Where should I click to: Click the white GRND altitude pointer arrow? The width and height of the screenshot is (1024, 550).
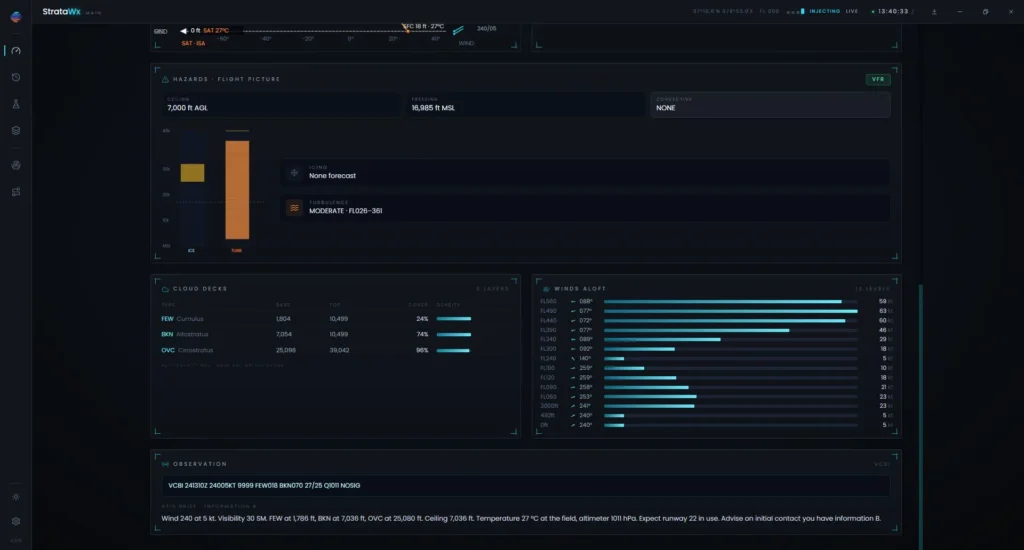(x=184, y=31)
